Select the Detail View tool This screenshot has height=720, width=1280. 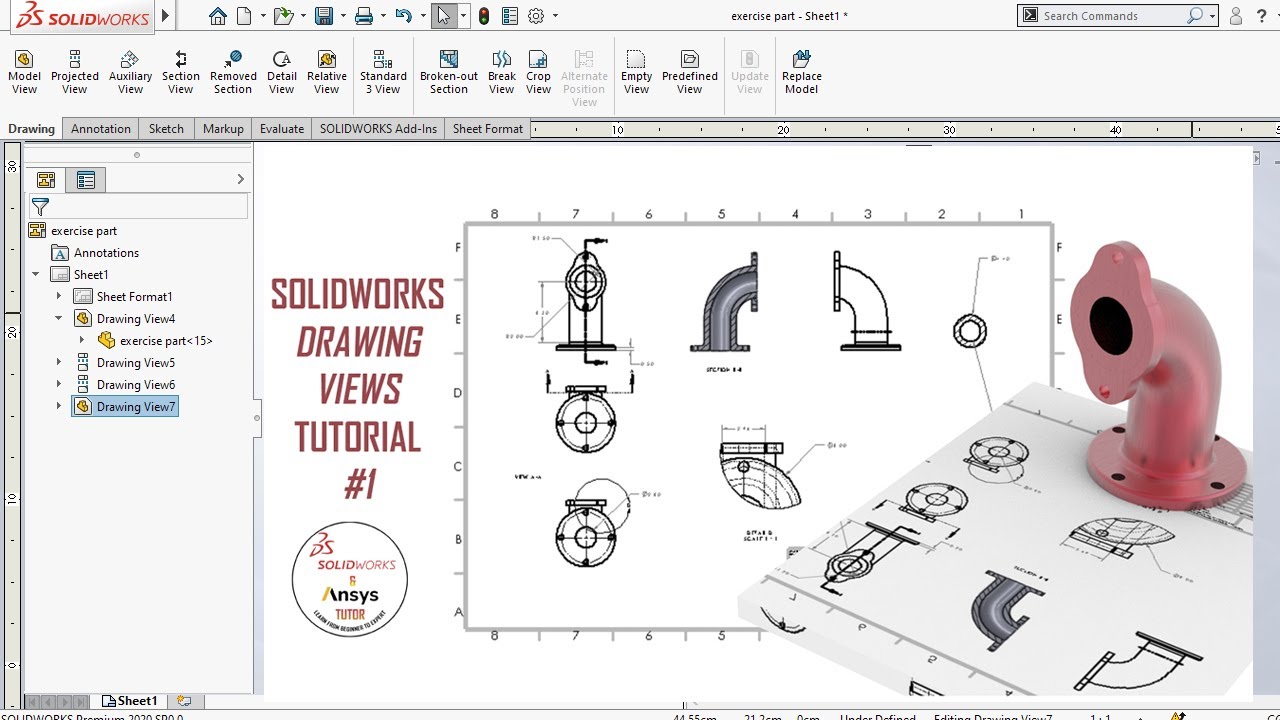click(282, 73)
